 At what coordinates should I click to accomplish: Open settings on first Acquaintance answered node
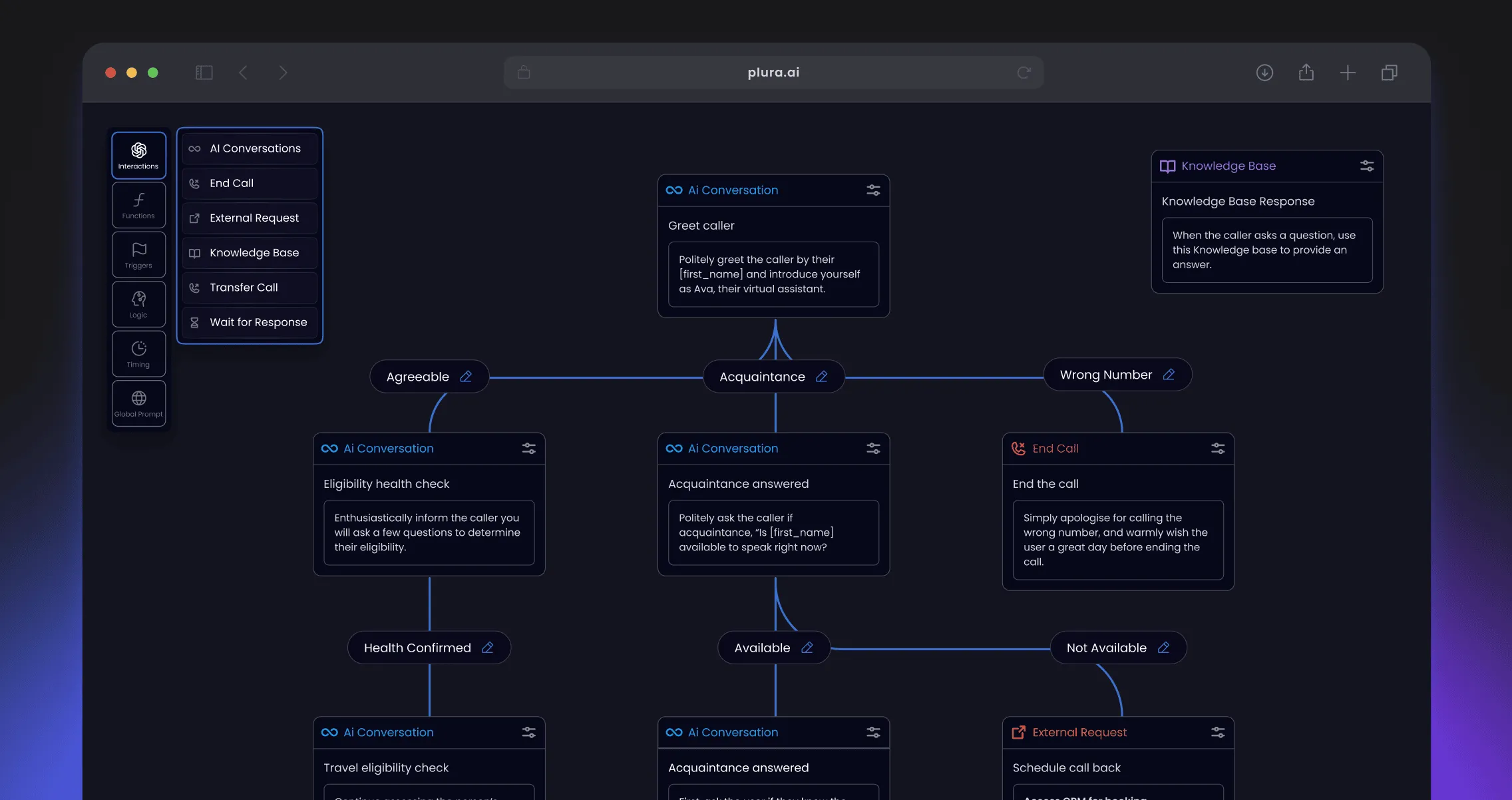873,449
